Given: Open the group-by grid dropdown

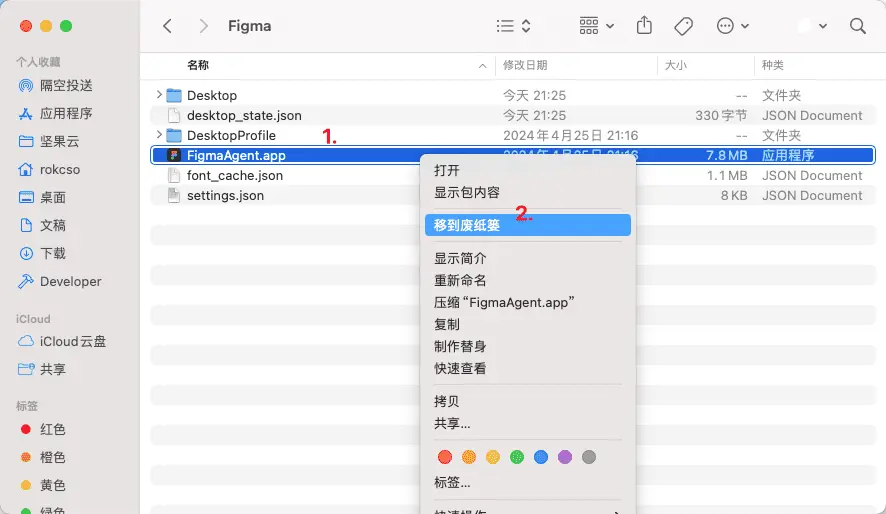Looking at the screenshot, I should [x=596, y=26].
